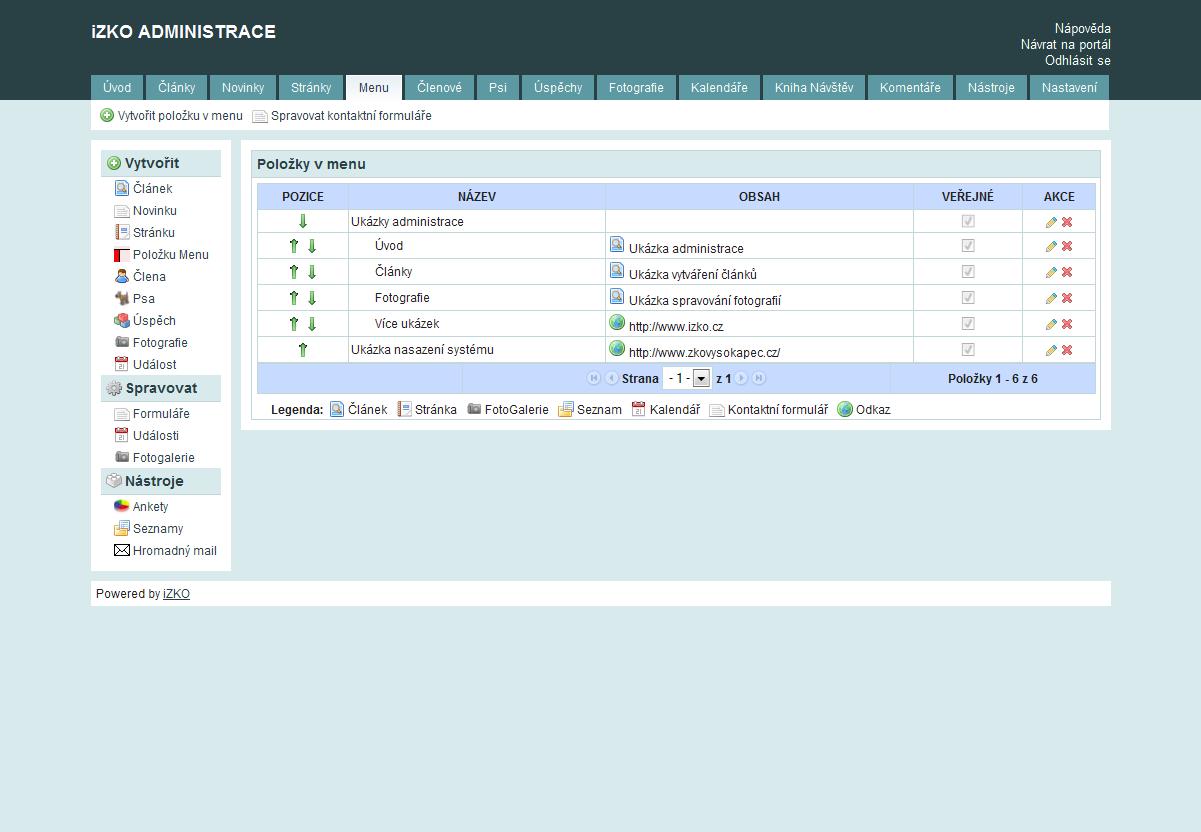Move Články row up

tap(294, 272)
